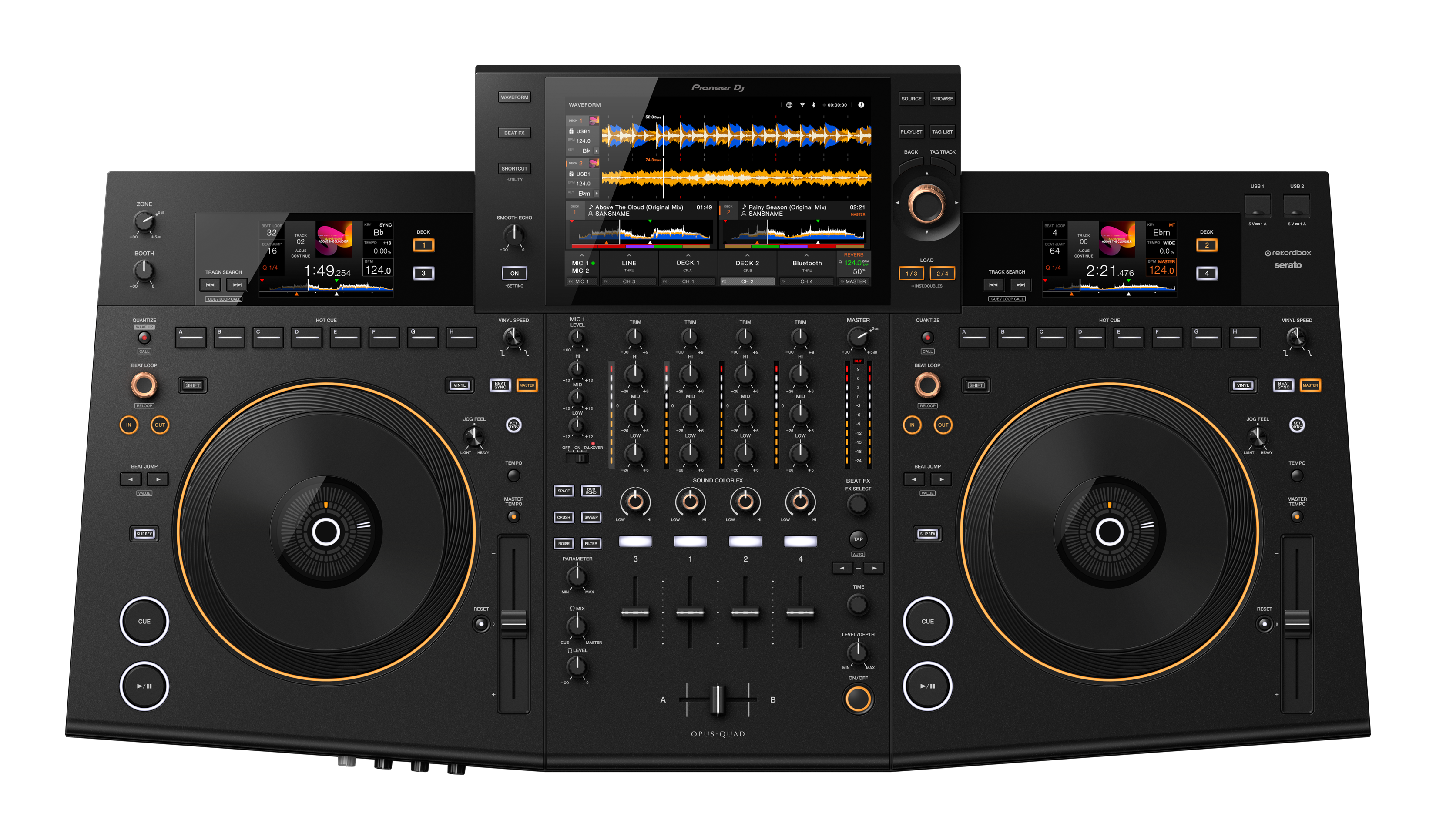Expand the MIC 1 / MIC 2 input chevron
This screenshot has width=1436, height=840.
pyautogui.click(x=581, y=256)
